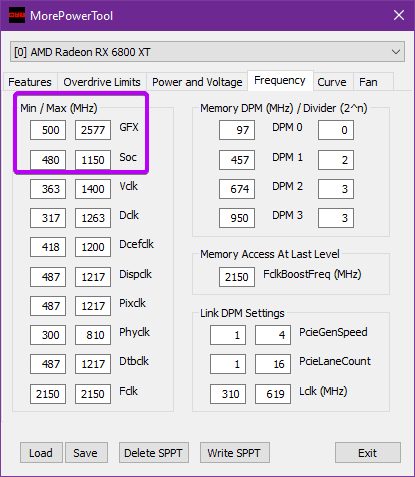This screenshot has height=477, width=415.
Task: Select the Soc minimum field 480
Action: pyautogui.click(x=48, y=160)
